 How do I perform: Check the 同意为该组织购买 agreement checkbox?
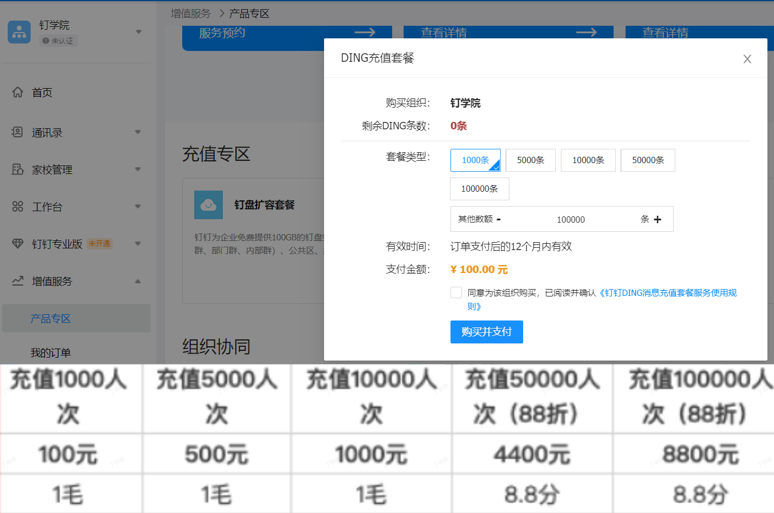(456, 292)
